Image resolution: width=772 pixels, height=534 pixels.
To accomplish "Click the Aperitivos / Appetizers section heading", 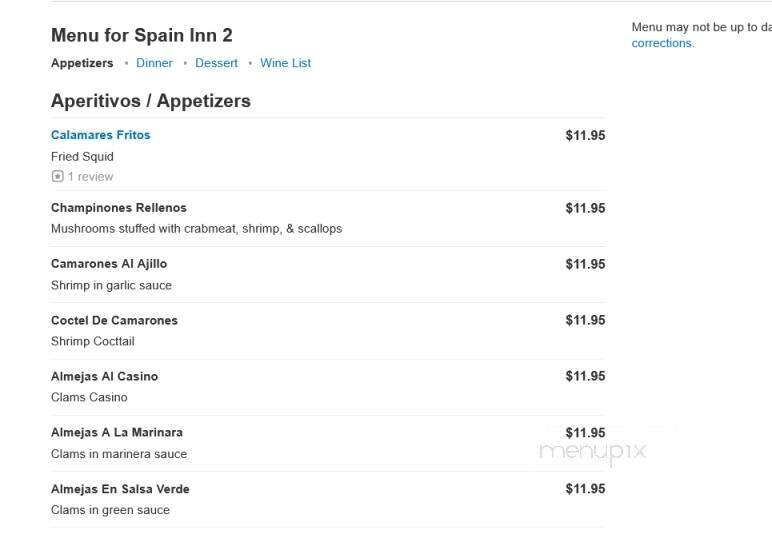I will [x=150, y=101].
